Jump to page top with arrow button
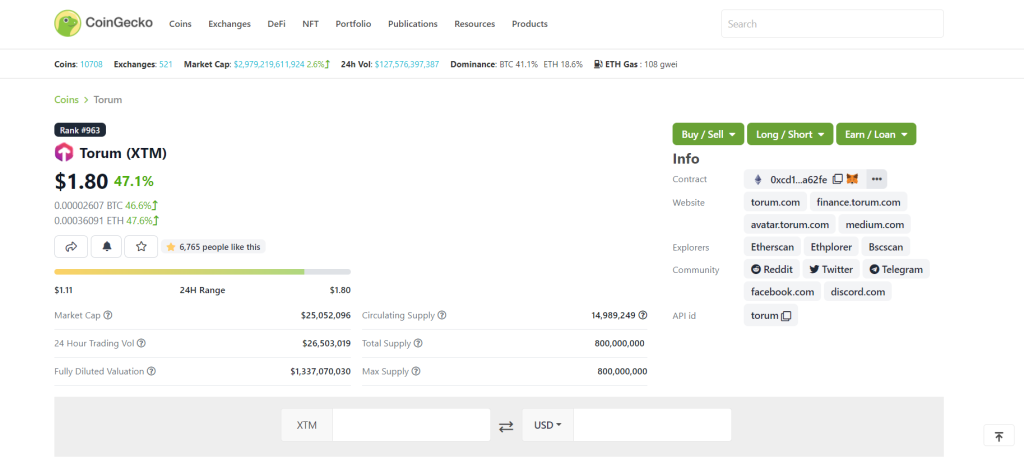 [x=999, y=436]
